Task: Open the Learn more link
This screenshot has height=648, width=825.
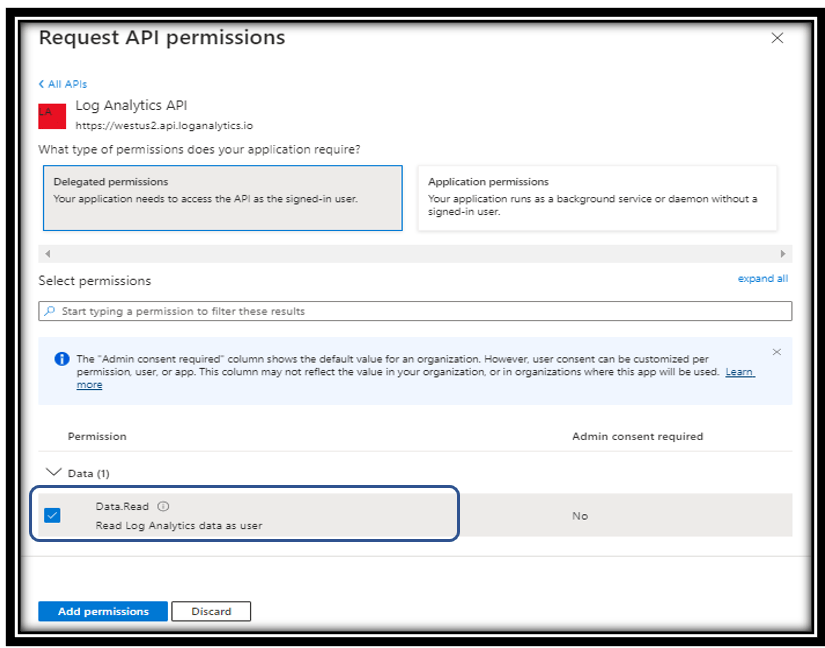Action: [x=740, y=372]
